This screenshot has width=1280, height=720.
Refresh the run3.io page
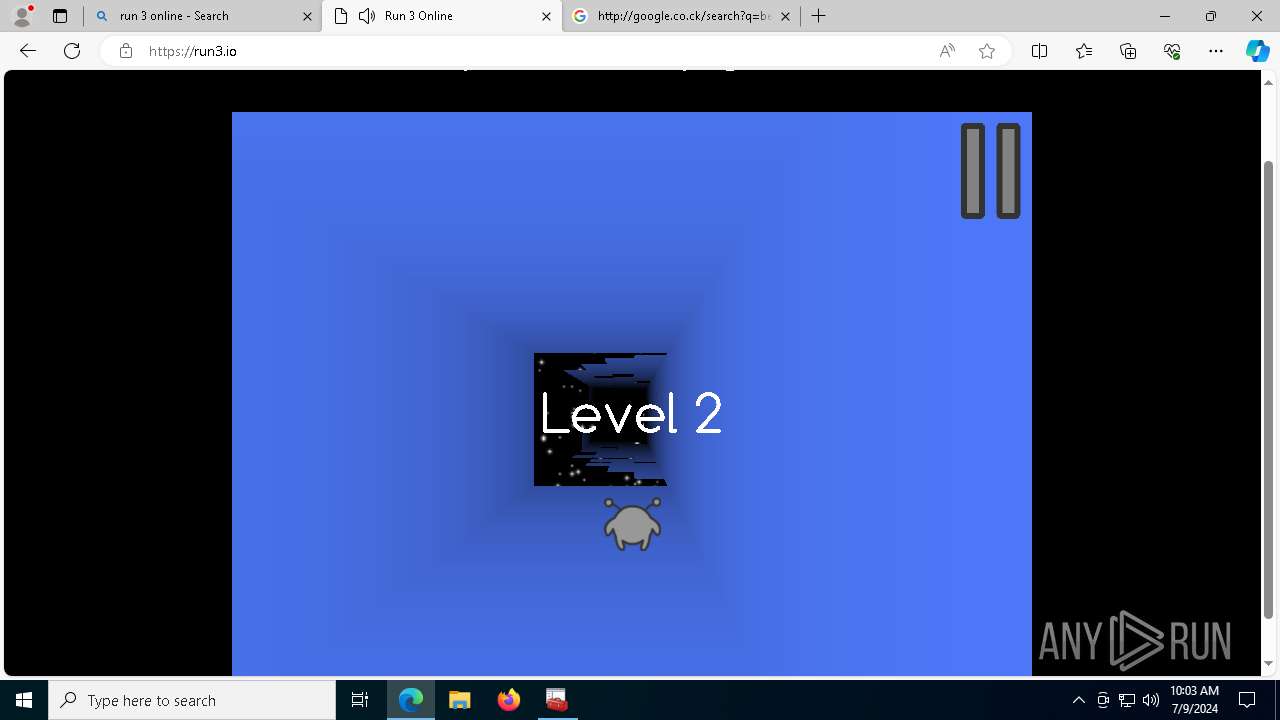(72, 51)
